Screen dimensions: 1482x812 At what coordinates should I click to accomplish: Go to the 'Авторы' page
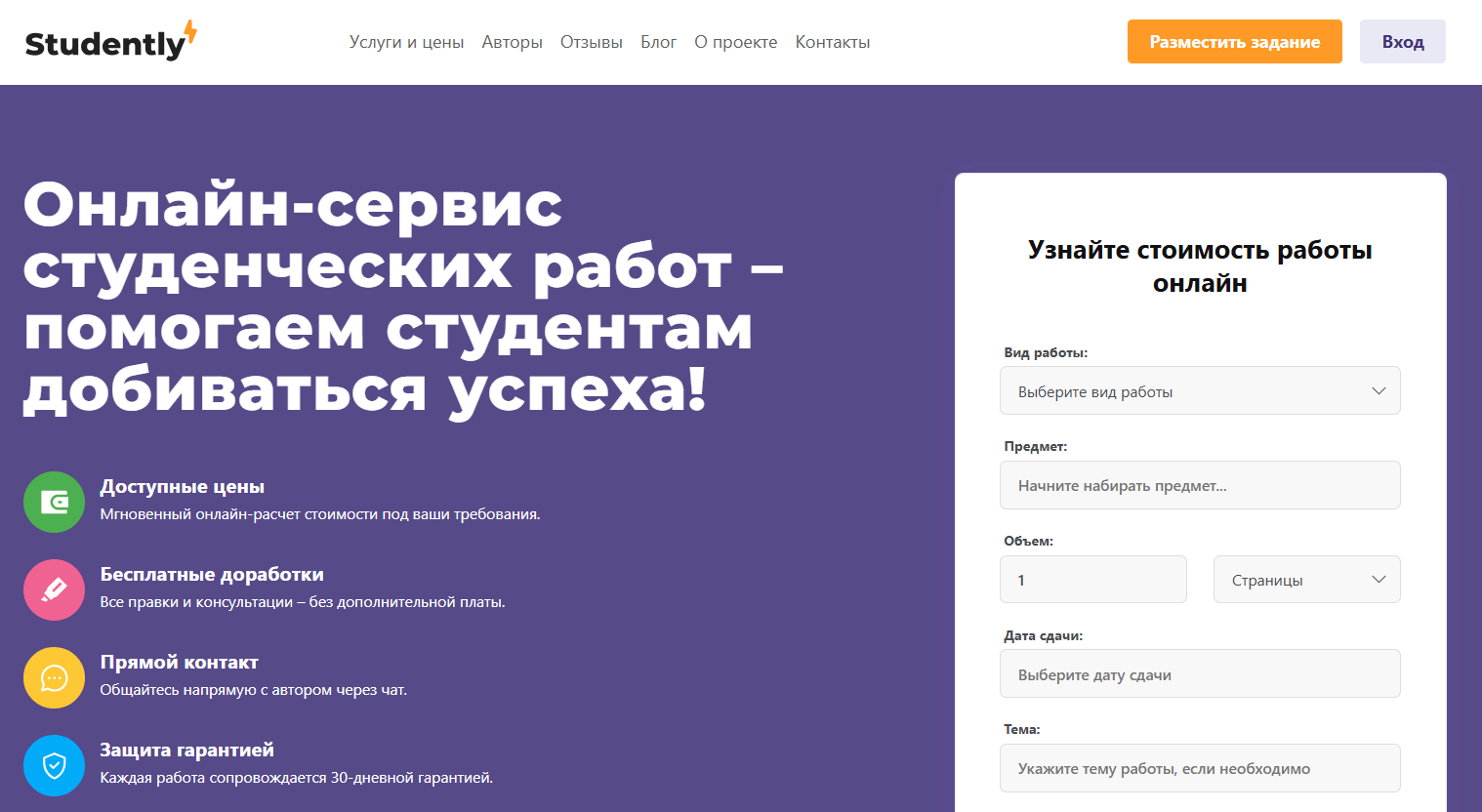click(x=512, y=42)
